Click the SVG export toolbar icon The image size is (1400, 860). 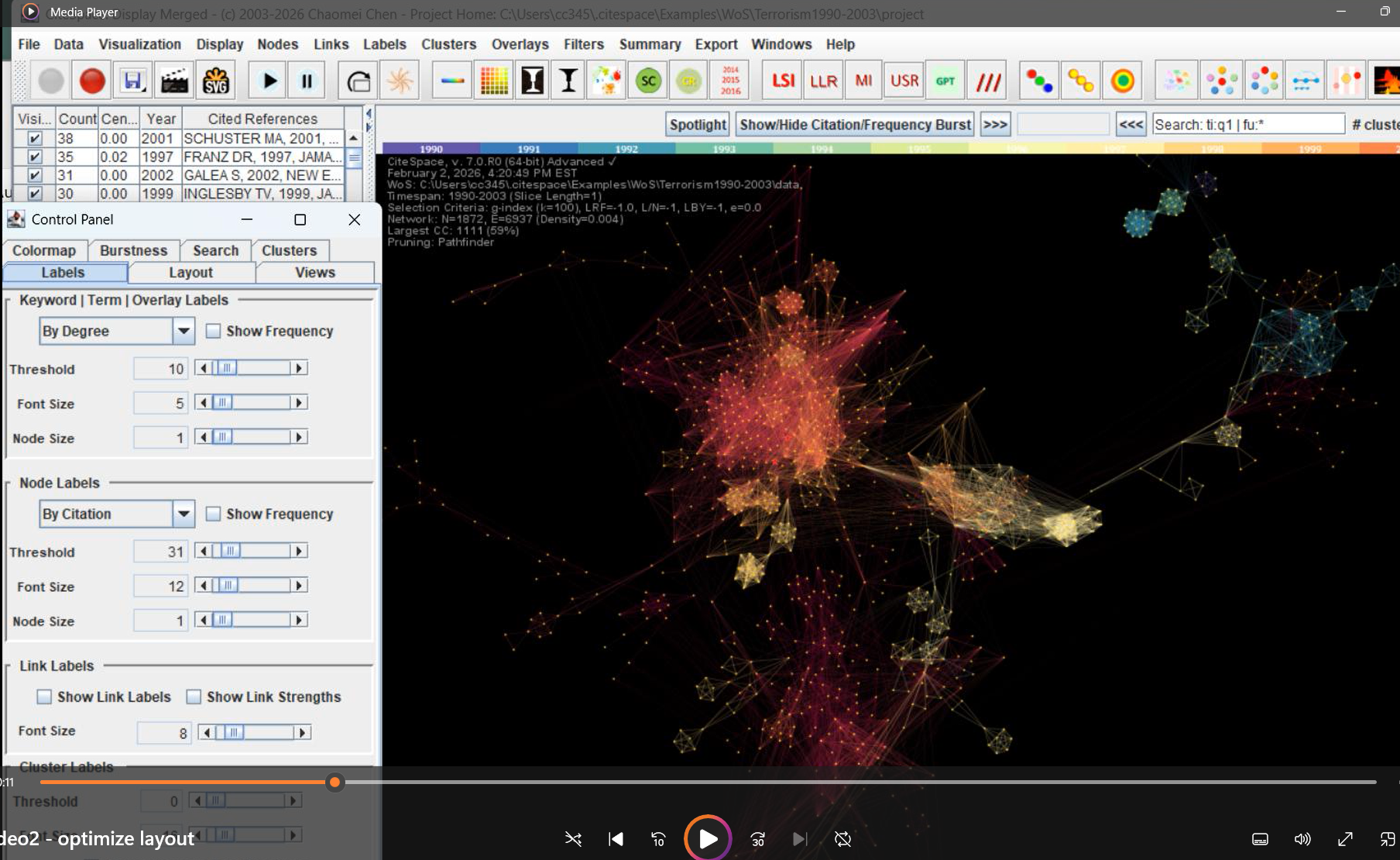(x=215, y=81)
